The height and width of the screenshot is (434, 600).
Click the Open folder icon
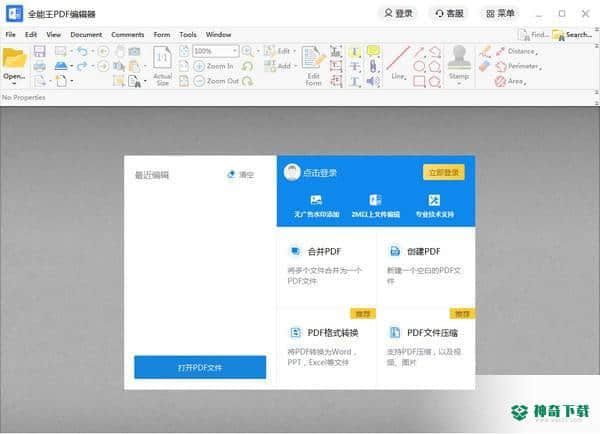tap(14, 59)
